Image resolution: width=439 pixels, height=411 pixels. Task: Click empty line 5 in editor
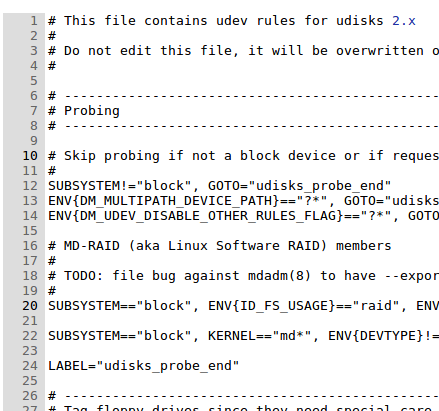(x=242, y=81)
